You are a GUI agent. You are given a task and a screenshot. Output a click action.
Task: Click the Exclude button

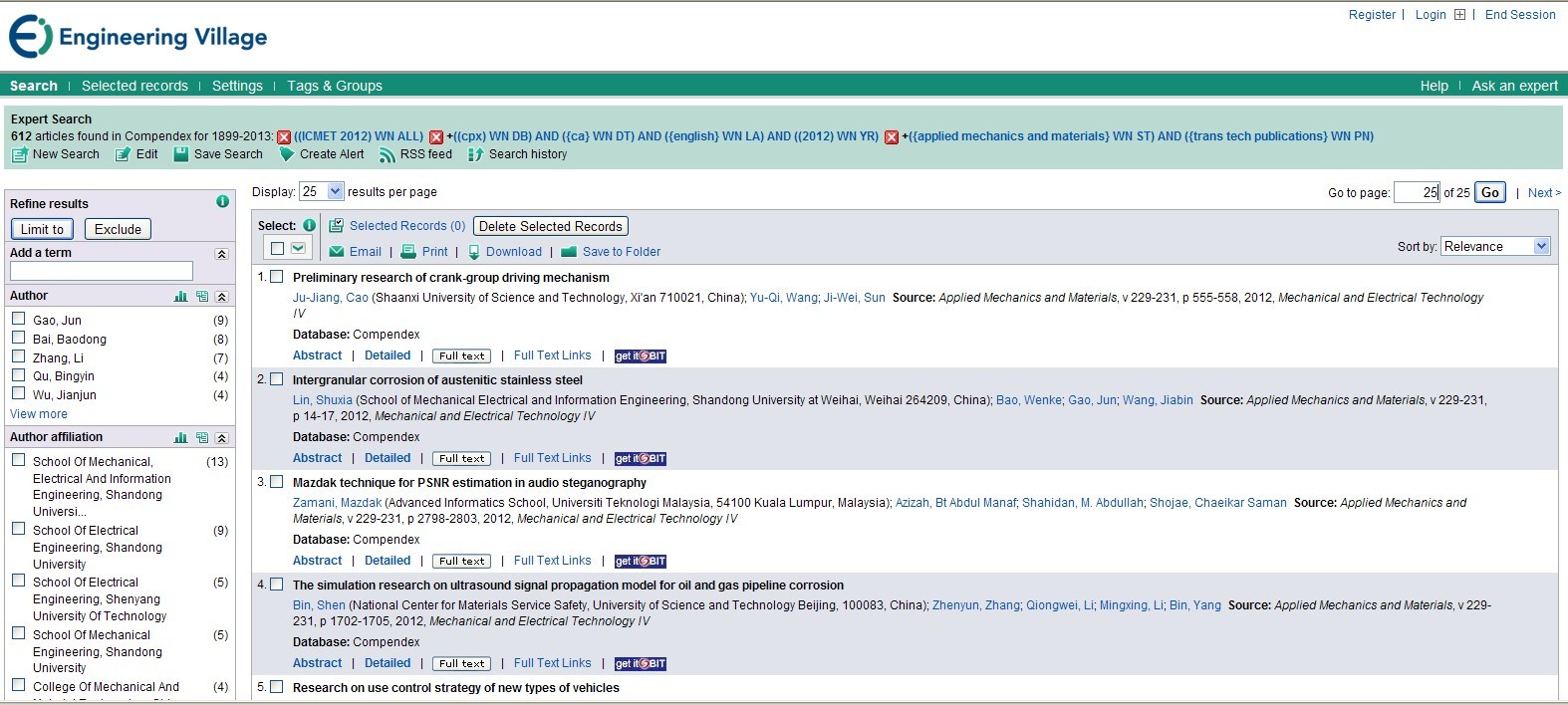pos(118,229)
